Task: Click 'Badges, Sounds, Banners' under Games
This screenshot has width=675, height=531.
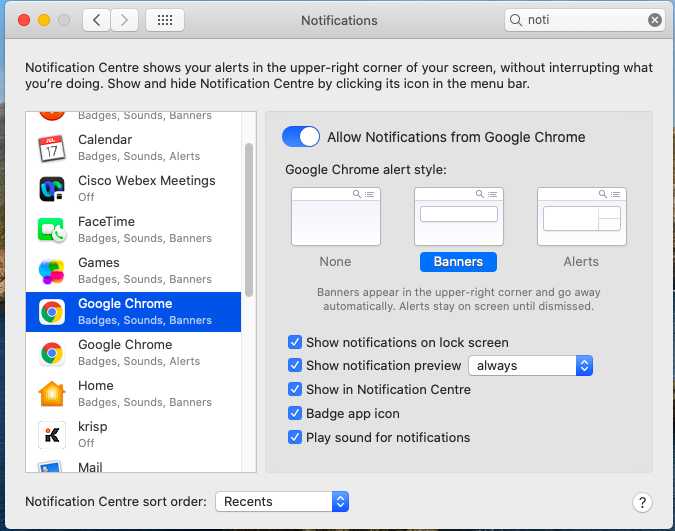Action: [145, 279]
